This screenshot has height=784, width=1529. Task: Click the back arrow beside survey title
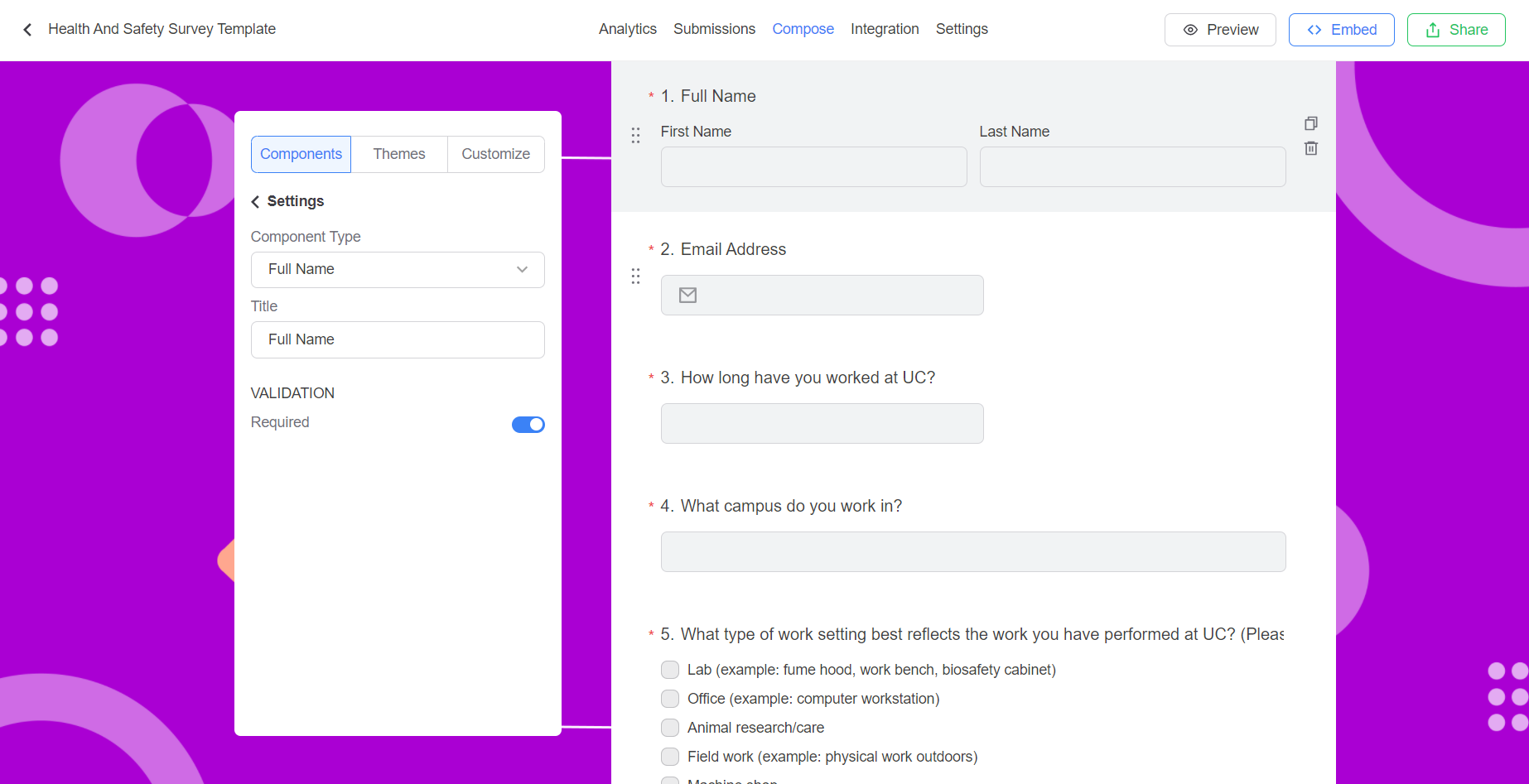(27, 30)
